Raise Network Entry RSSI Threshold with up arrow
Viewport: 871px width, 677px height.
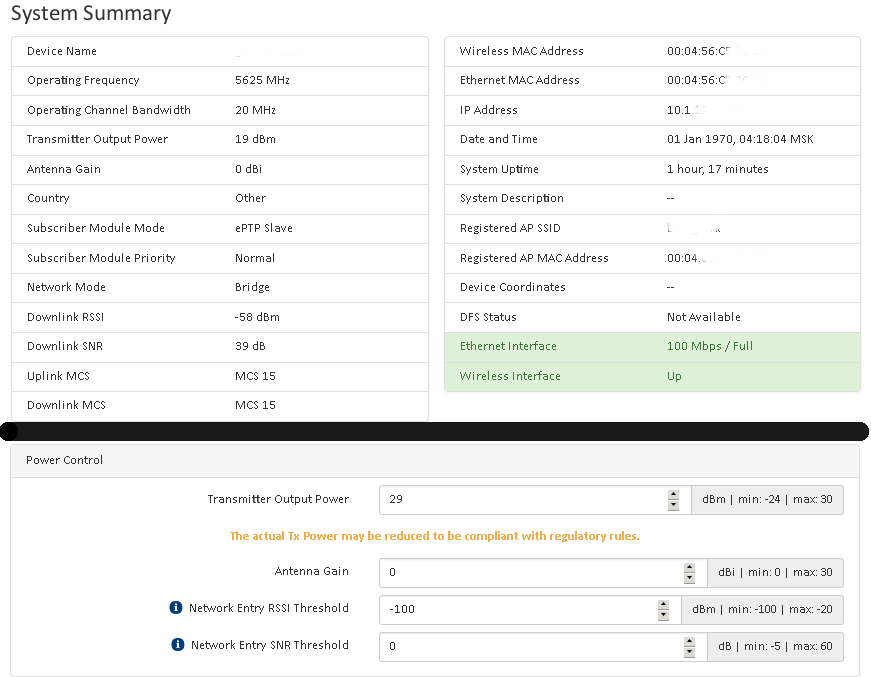tap(663, 605)
